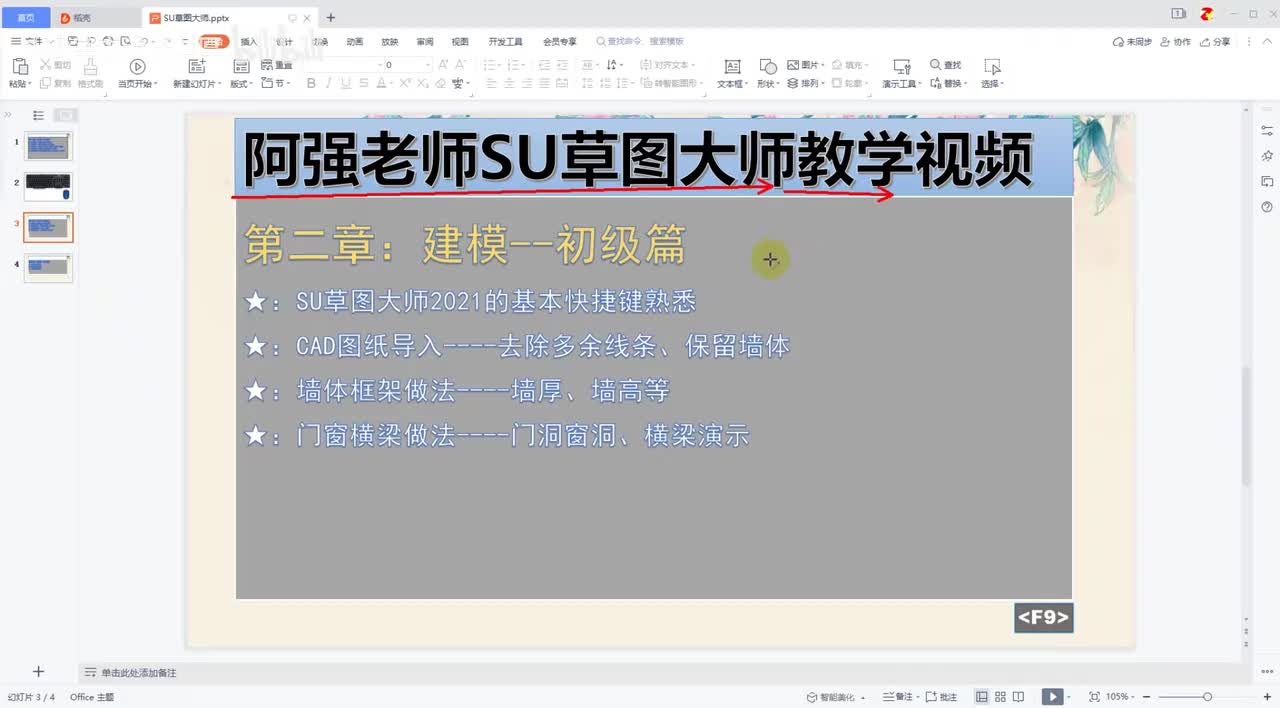The image size is (1280, 708).
Task: Open the Developer Tools (开发工具) tab
Action: coord(505,42)
